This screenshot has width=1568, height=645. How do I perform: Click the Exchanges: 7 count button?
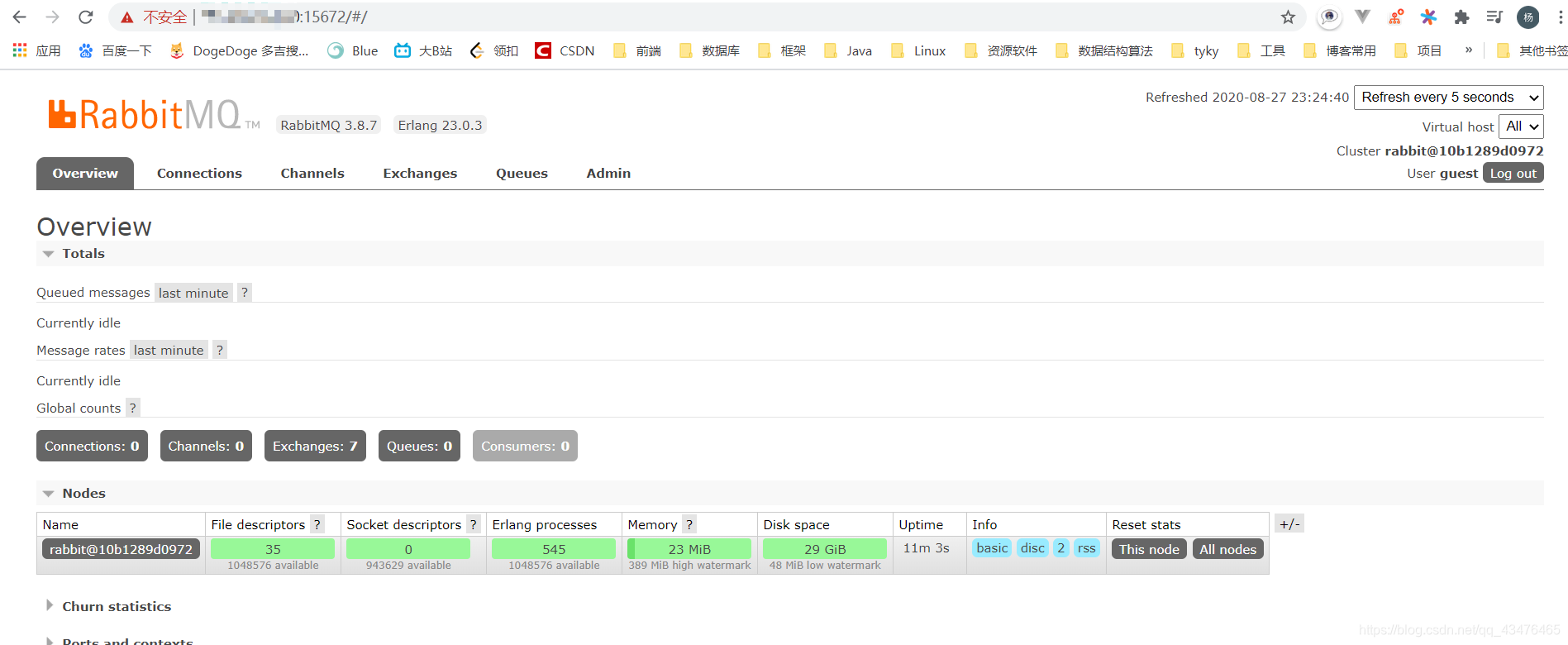[315, 446]
